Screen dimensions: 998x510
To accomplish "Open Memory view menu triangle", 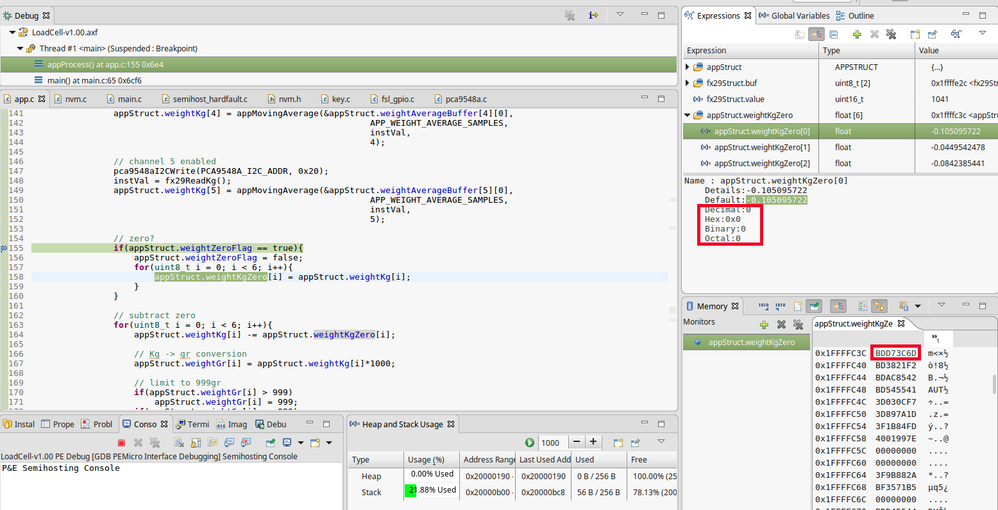I will click(x=941, y=306).
